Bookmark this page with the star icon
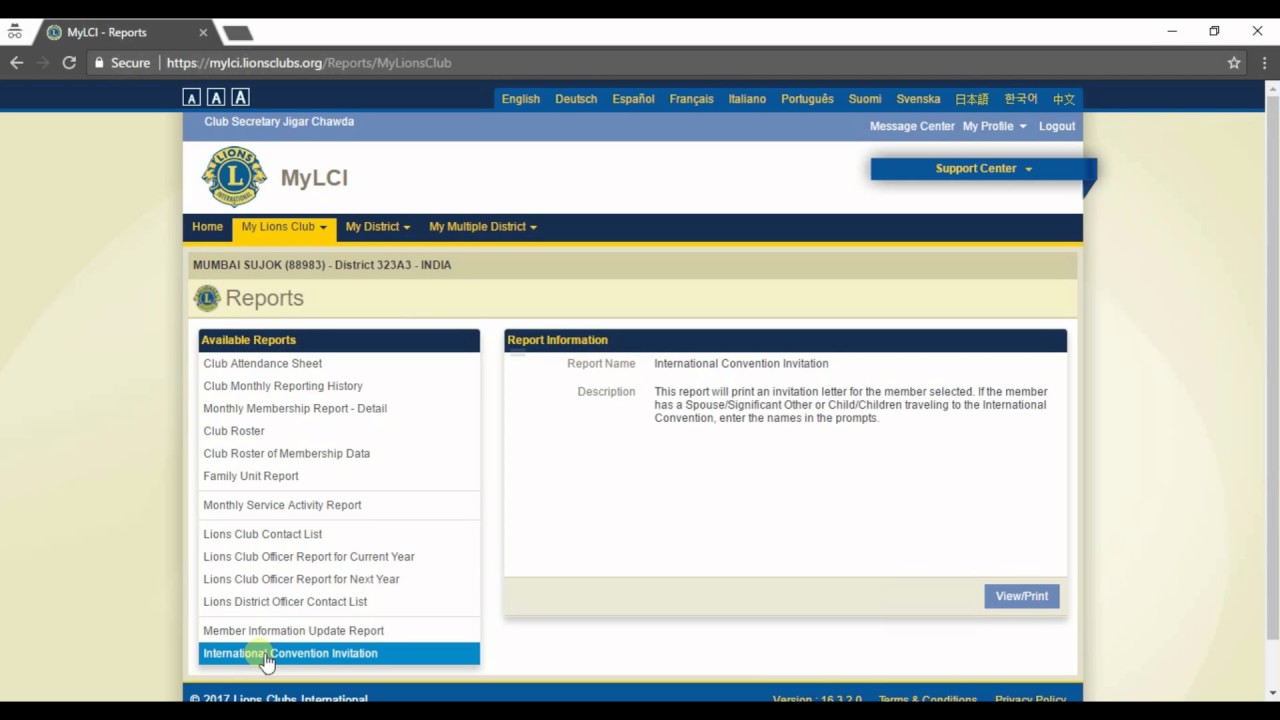Screen dimensions: 1280x720 pos(1234,62)
